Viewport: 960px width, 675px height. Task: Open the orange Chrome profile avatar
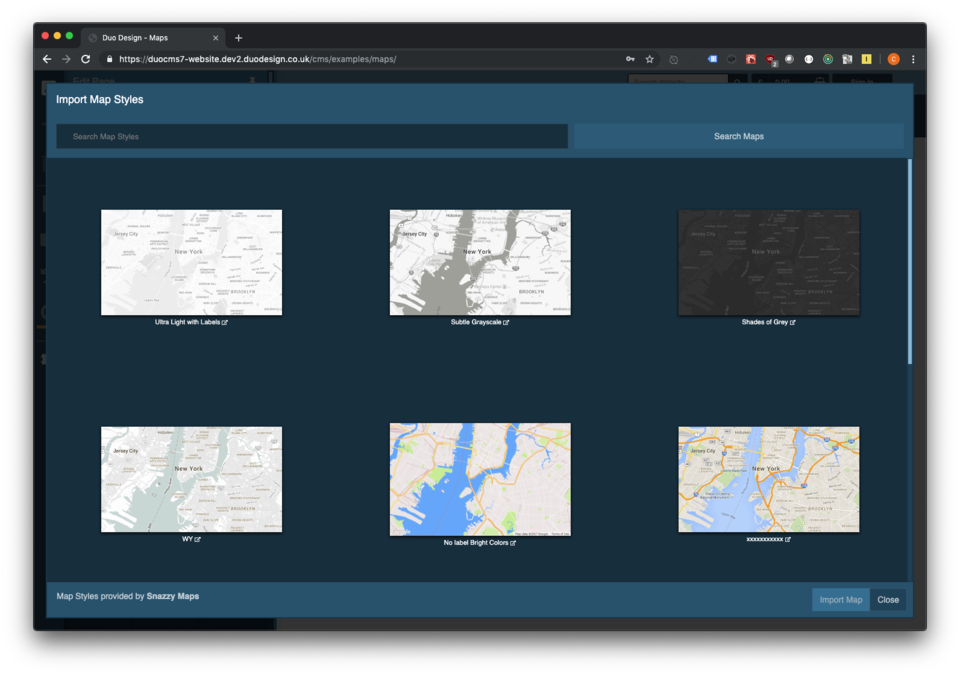tap(893, 59)
